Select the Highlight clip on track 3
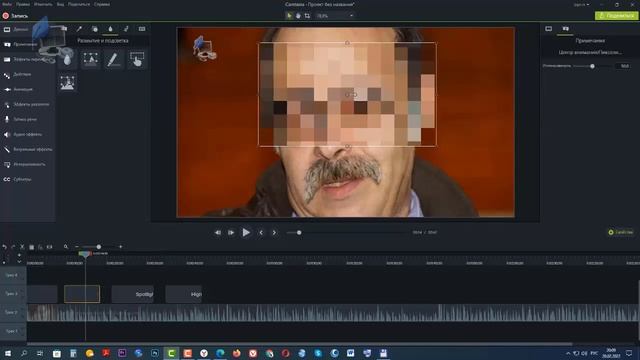The width and height of the screenshot is (640, 360). coord(184,294)
